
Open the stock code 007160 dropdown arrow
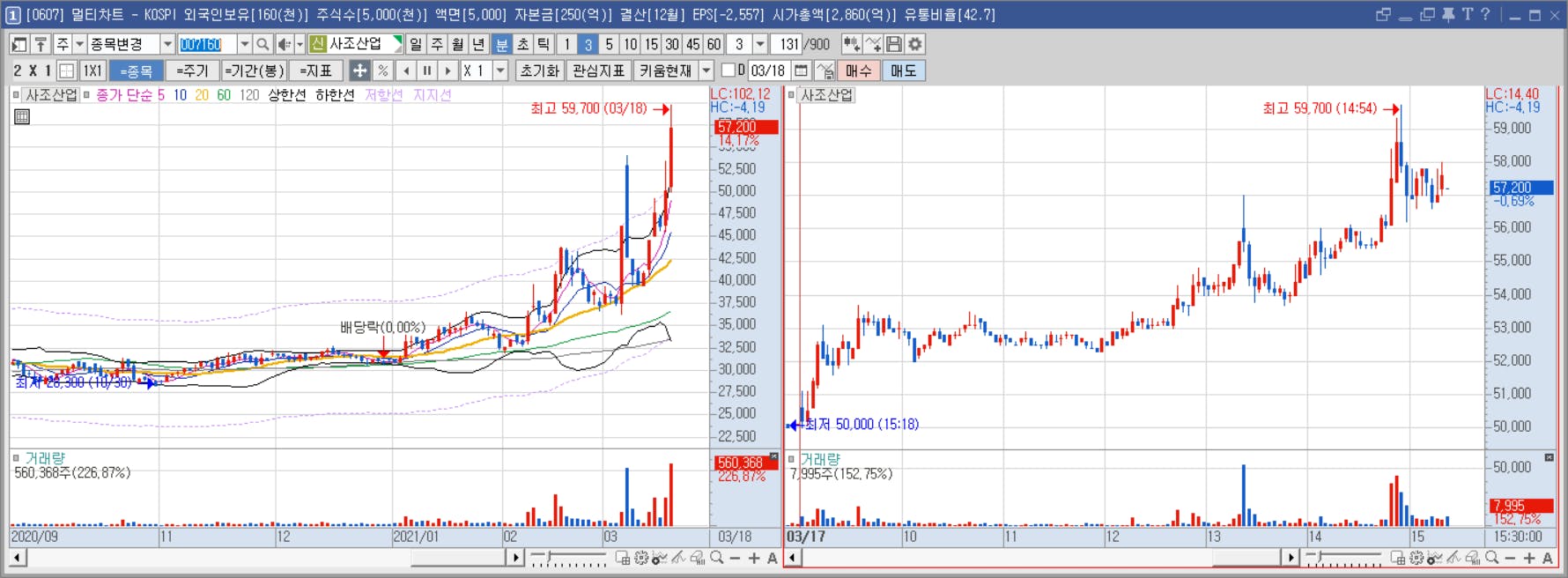click(x=244, y=44)
